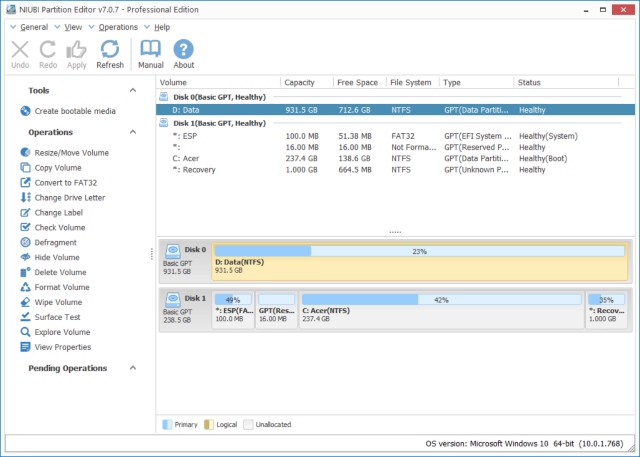Click the Copy Volume icon

coord(25,168)
